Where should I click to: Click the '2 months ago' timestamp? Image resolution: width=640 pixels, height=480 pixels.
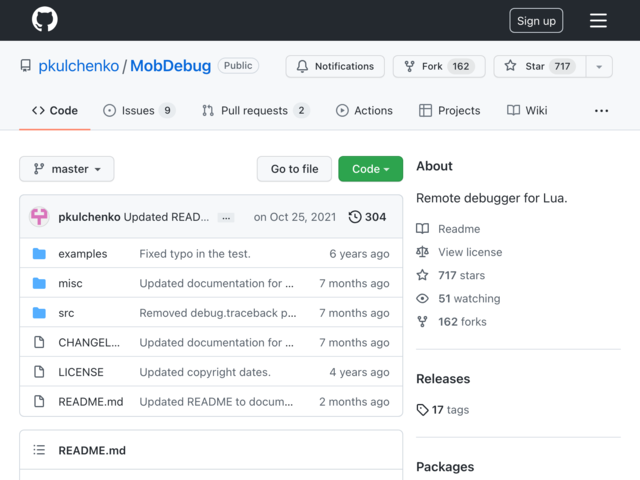point(354,402)
